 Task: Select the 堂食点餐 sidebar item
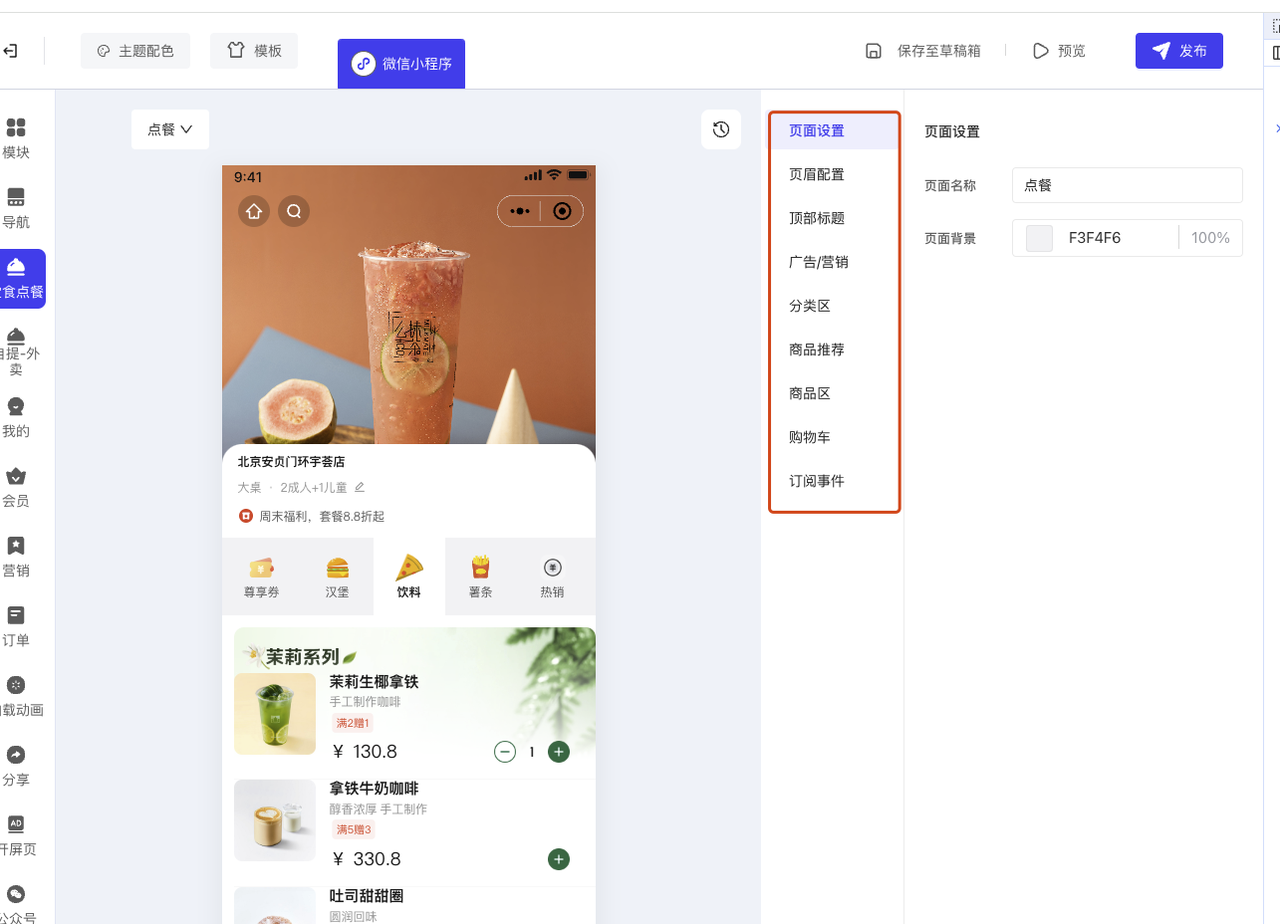point(20,278)
